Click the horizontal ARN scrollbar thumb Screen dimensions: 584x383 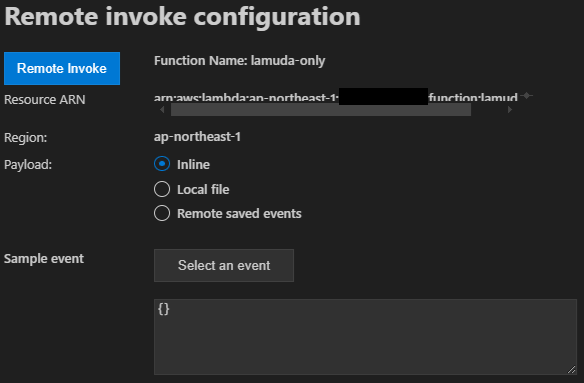(321, 110)
